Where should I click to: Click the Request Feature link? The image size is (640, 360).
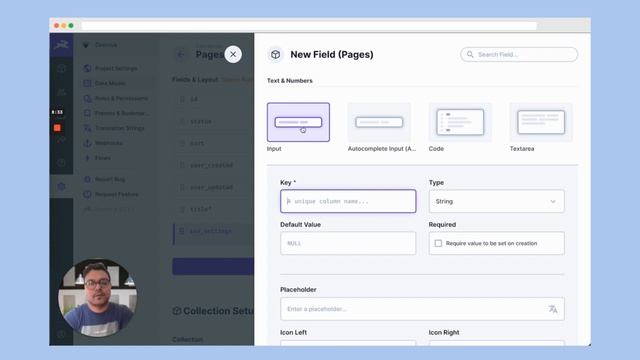pos(117,194)
